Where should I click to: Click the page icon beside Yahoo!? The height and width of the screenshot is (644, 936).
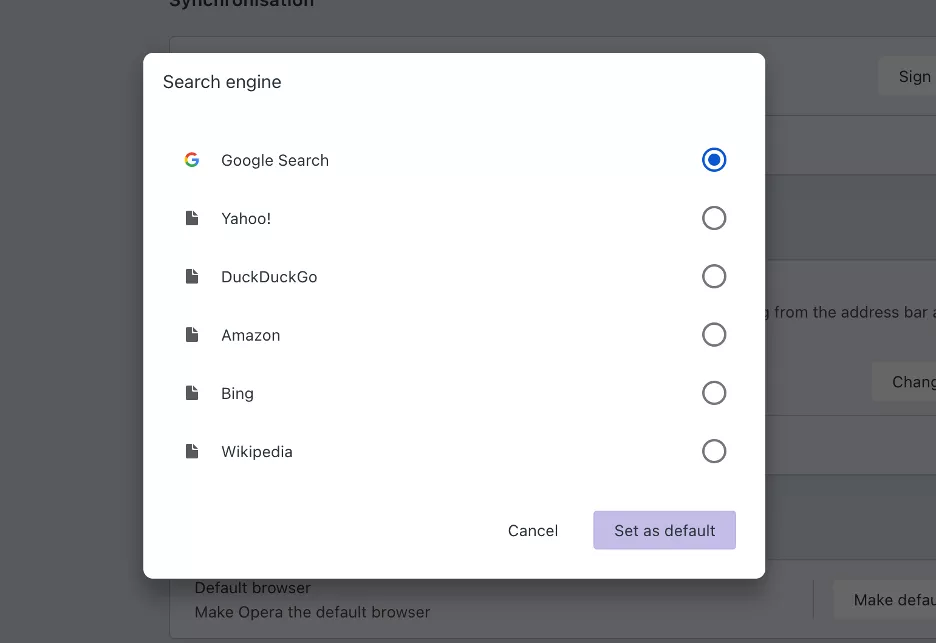tap(192, 218)
